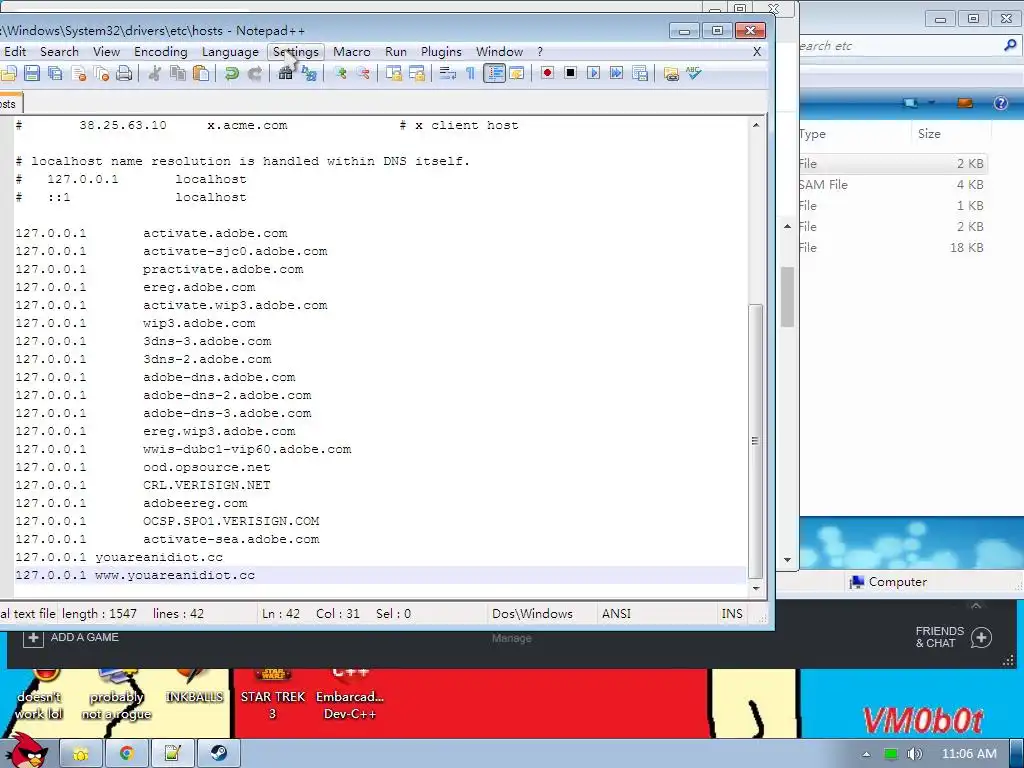Click INS mode in status bar
Screen dimensions: 1024x768
click(731, 614)
